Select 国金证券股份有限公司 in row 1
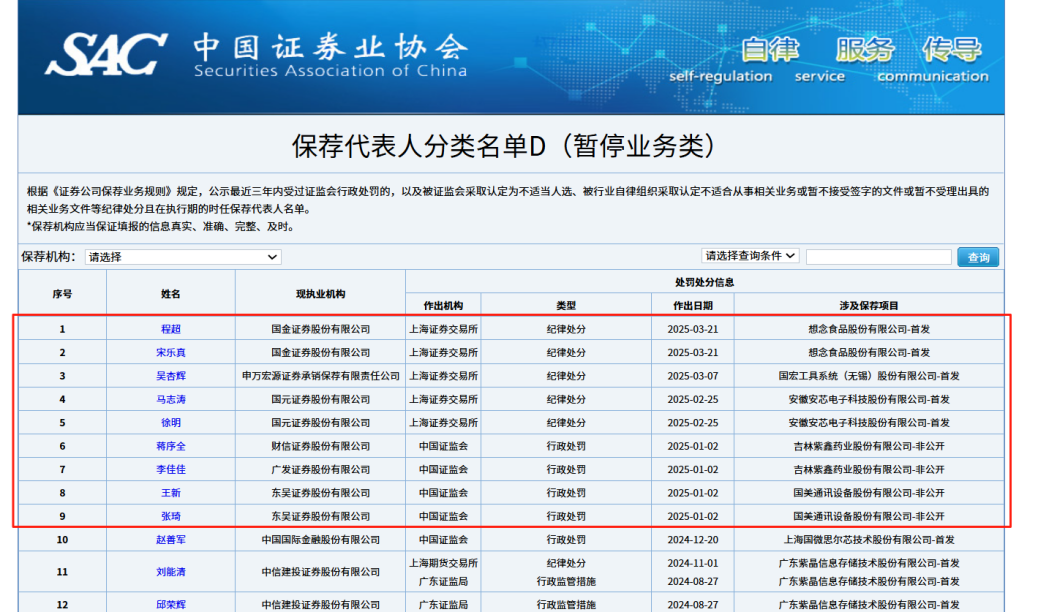 tap(320, 329)
